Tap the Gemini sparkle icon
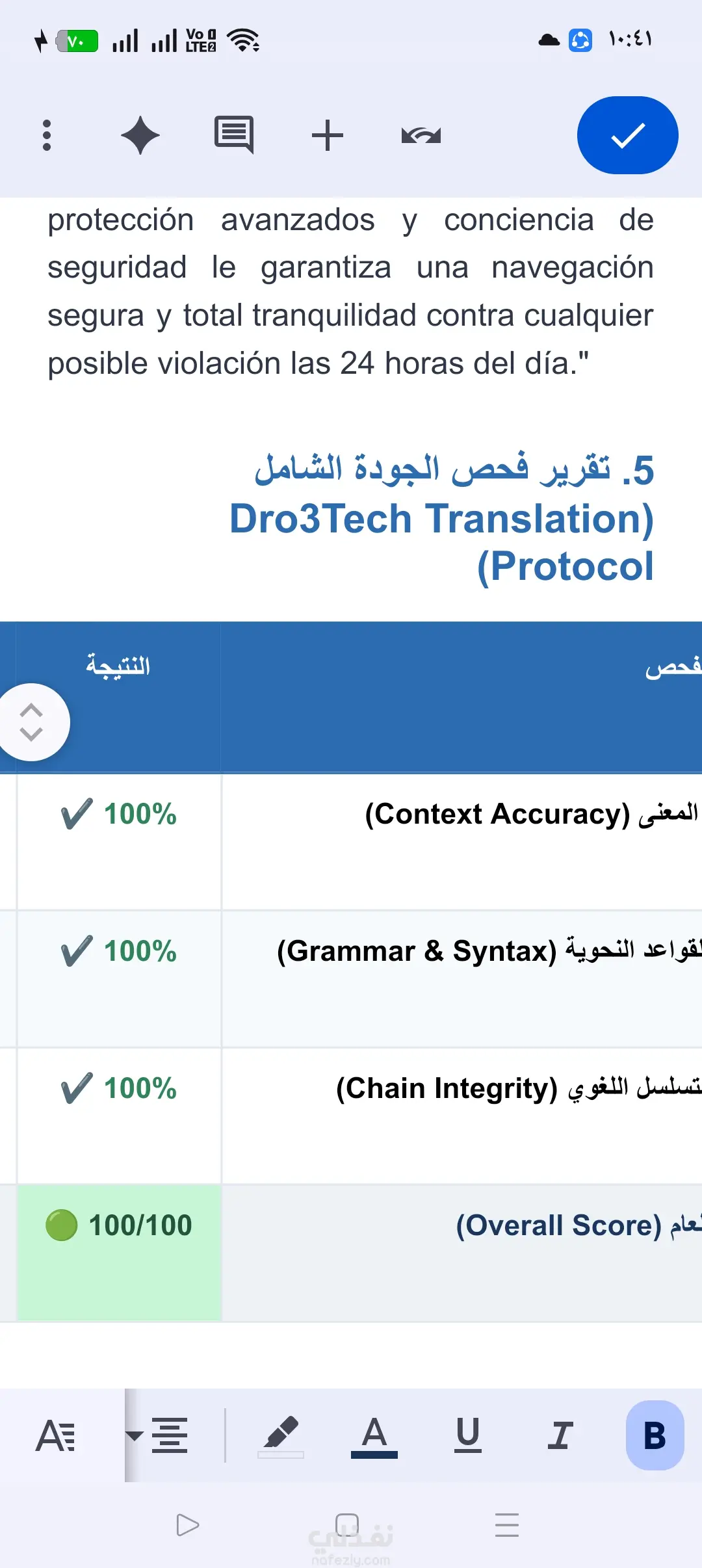The height and width of the screenshot is (1568, 702). [140, 135]
